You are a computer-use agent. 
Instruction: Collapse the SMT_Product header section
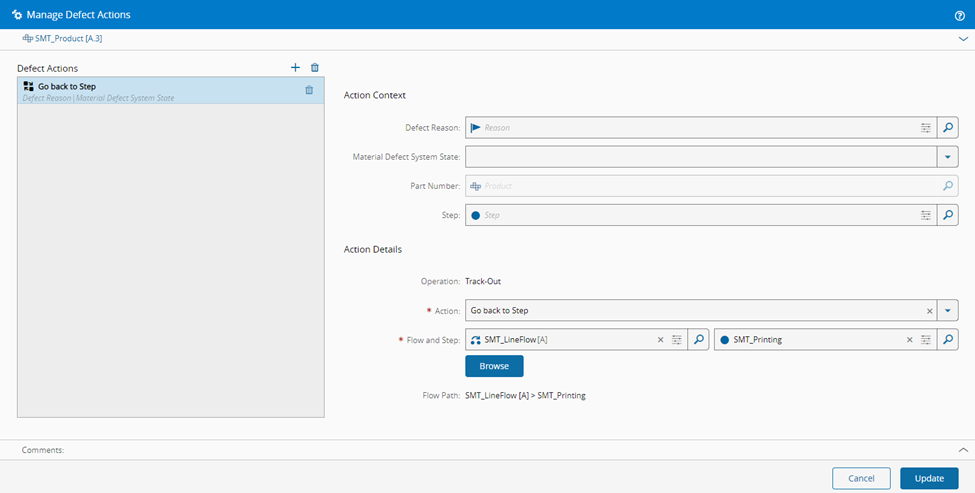(x=963, y=38)
